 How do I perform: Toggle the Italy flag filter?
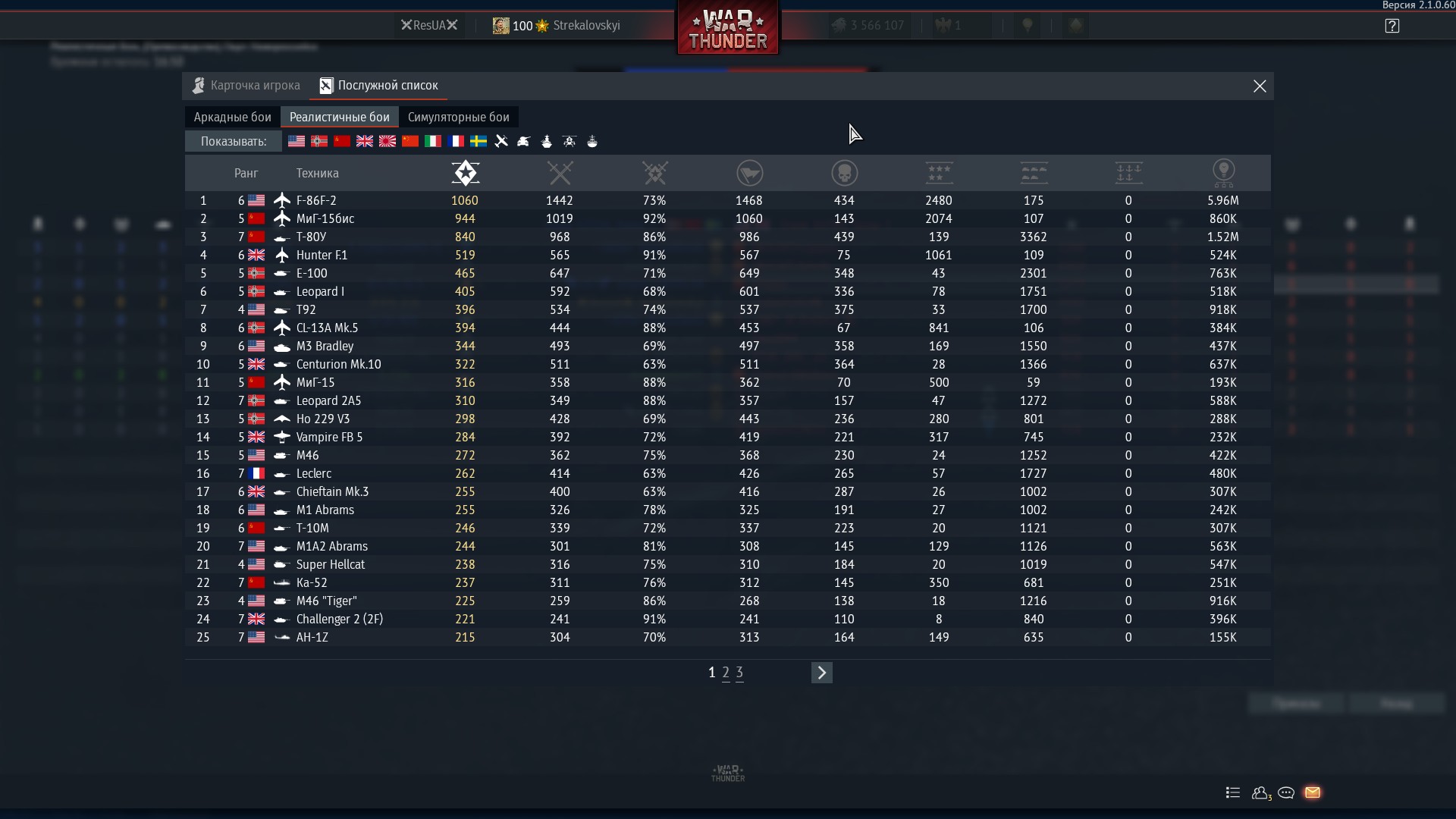(x=433, y=141)
